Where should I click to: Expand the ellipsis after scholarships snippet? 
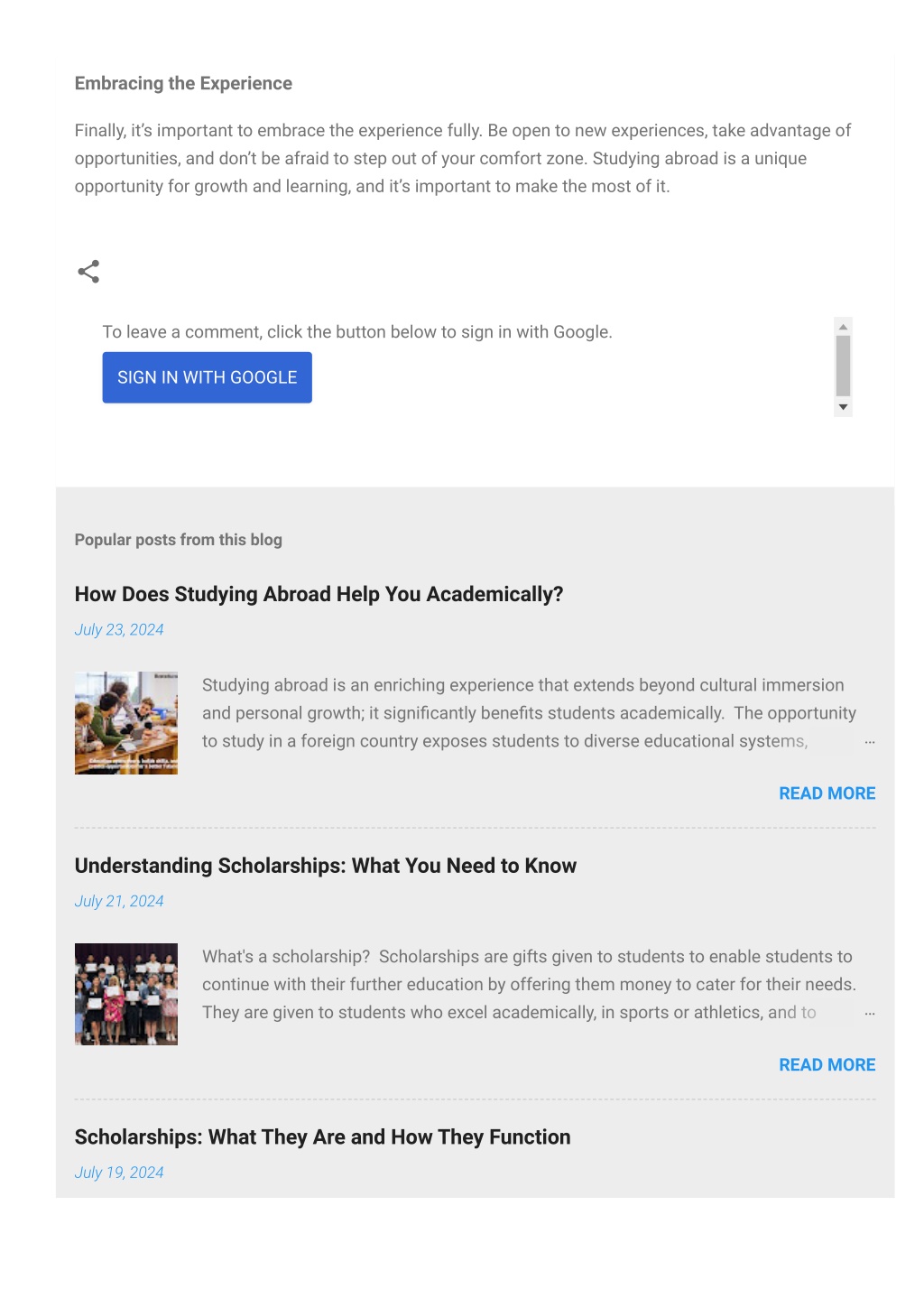click(870, 1014)
